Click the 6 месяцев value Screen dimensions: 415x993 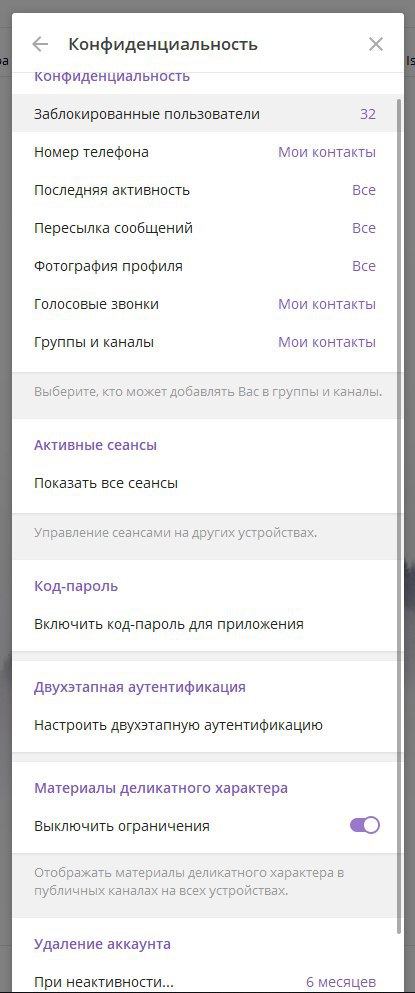(341, 982)
